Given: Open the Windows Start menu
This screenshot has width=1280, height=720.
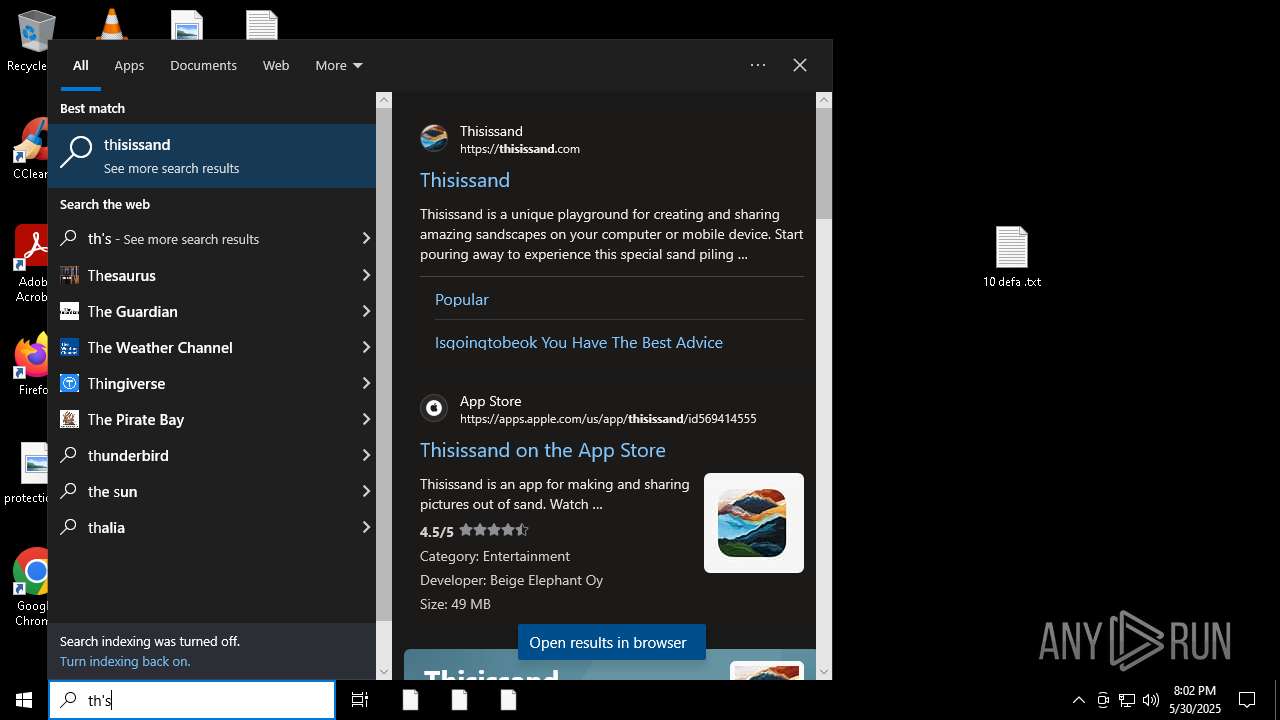Looking at the screenshot, I should (x=24, y=700).
